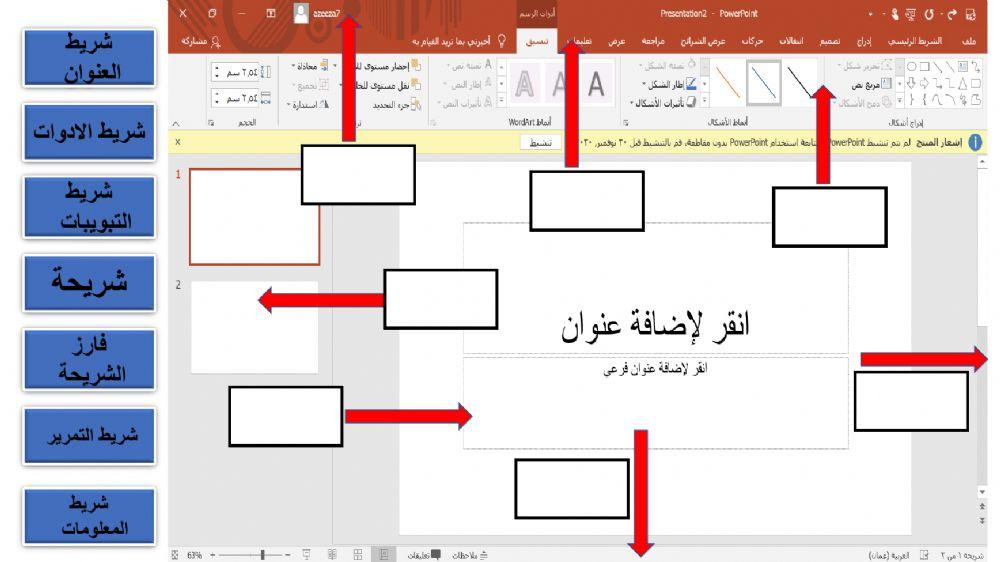Switch to the إدراج (Insert) tab
The width and height of the screenshot is (1000, 562).
coord(864,41)
